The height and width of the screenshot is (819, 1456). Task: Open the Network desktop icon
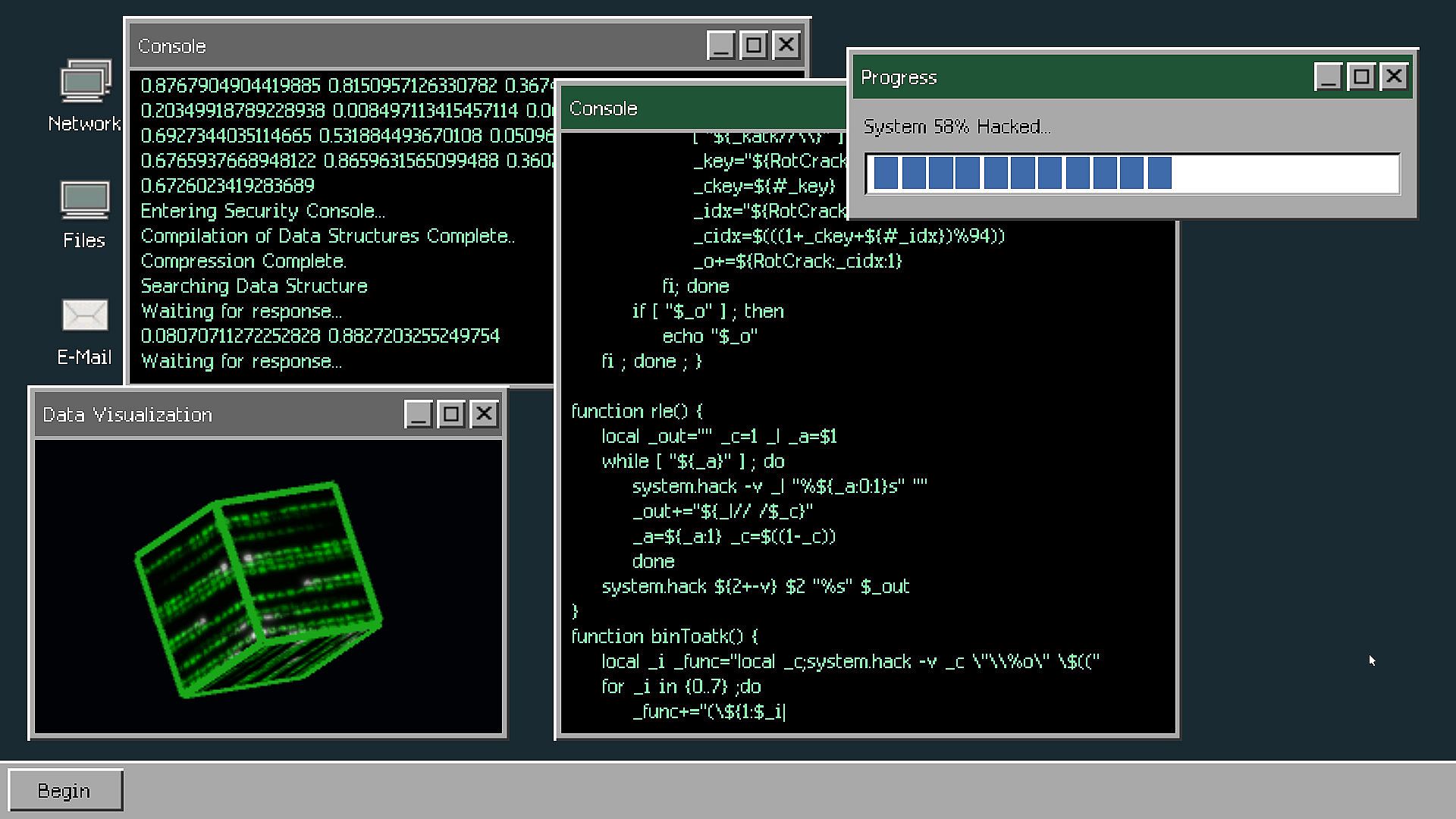pos(85,82)
